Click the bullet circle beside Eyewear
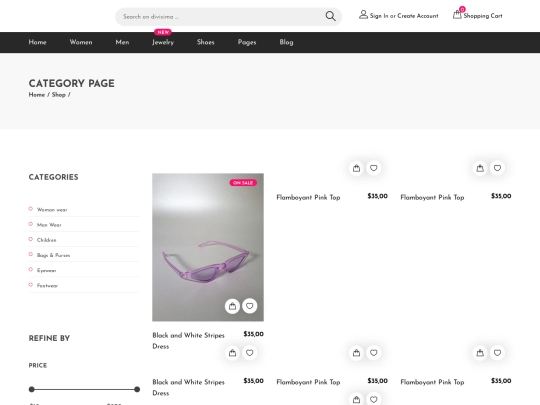Screen dimensions: 540x405 [31, 269]
